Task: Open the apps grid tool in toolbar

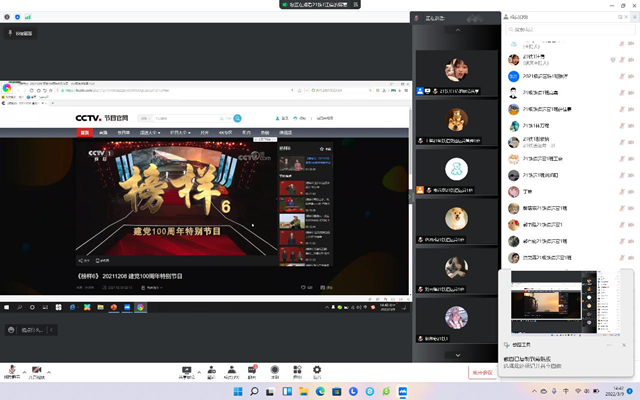Action: click(297, 372)
